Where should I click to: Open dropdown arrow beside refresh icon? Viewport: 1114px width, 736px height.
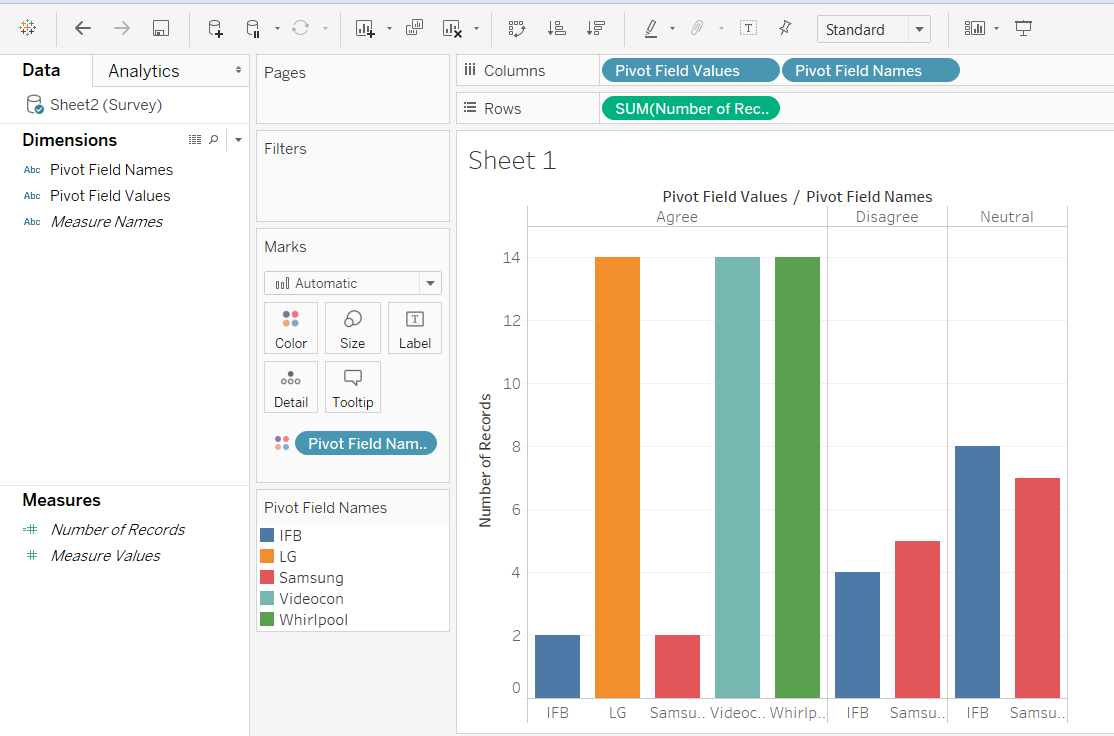pos(325,28)
